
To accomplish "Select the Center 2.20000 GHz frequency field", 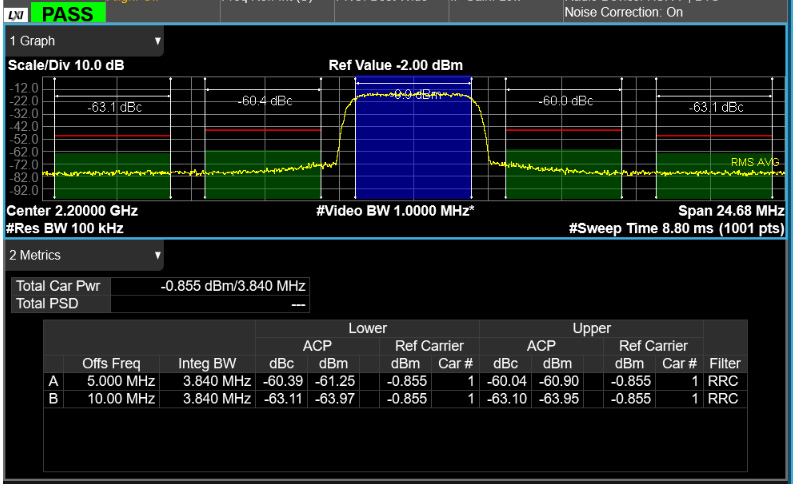I will (x=72, y=212).
